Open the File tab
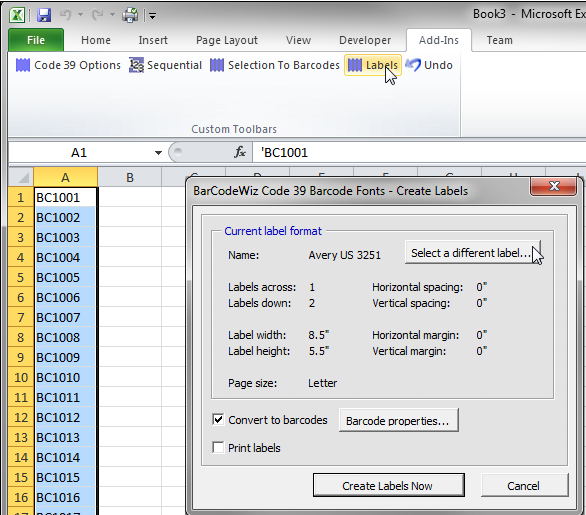Viewport: 586px width, 515px height. click(36, 40)
